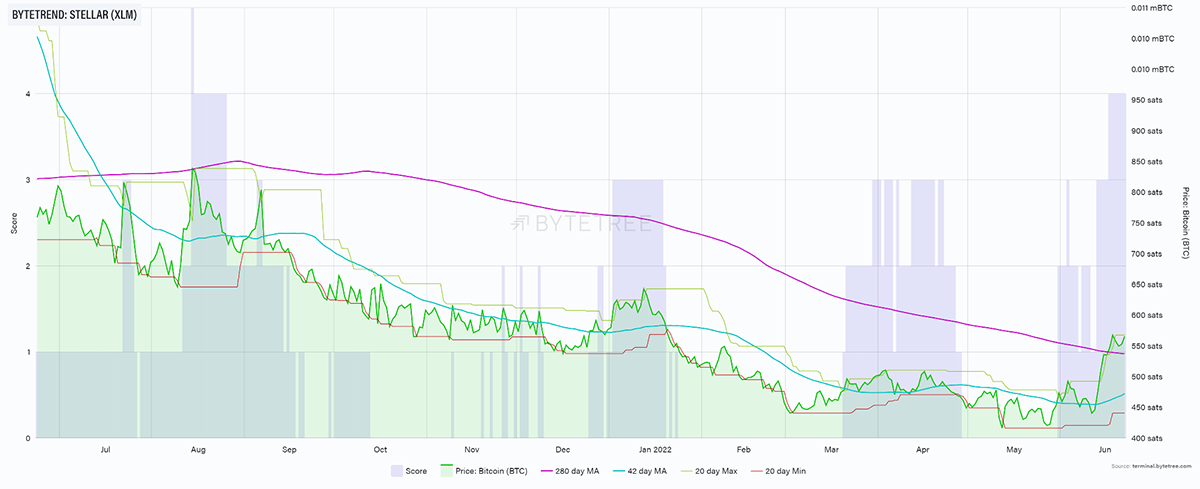1200x489 pixels.
Task: Click the 450 sats price label
Action: tap(1148, 408)
